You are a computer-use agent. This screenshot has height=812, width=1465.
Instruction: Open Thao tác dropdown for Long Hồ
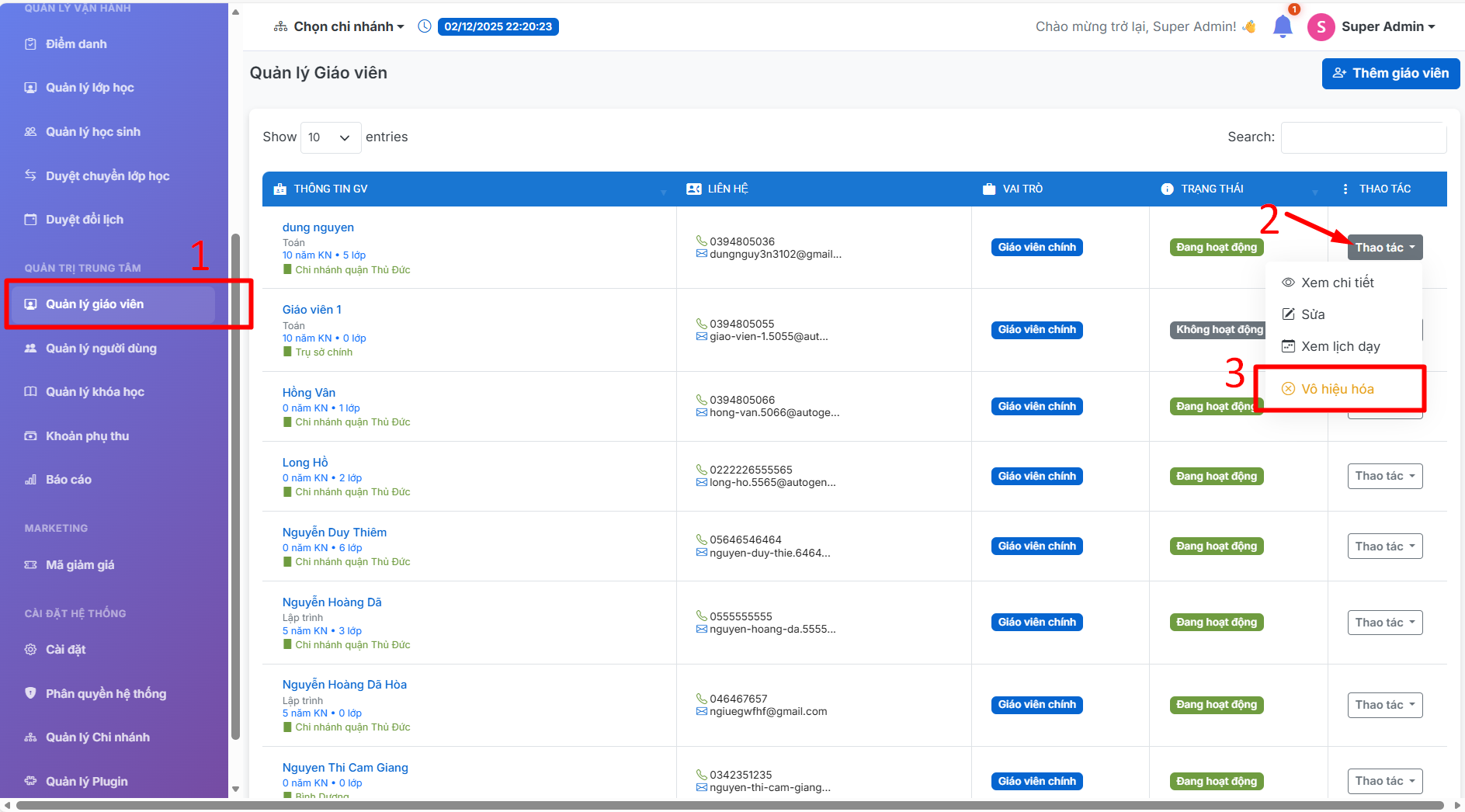coord(1384,476)
